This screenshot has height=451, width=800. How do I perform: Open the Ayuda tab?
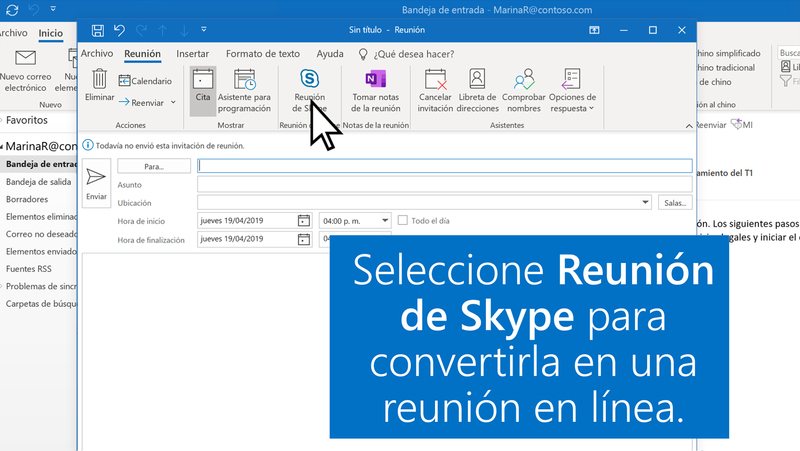330,54
